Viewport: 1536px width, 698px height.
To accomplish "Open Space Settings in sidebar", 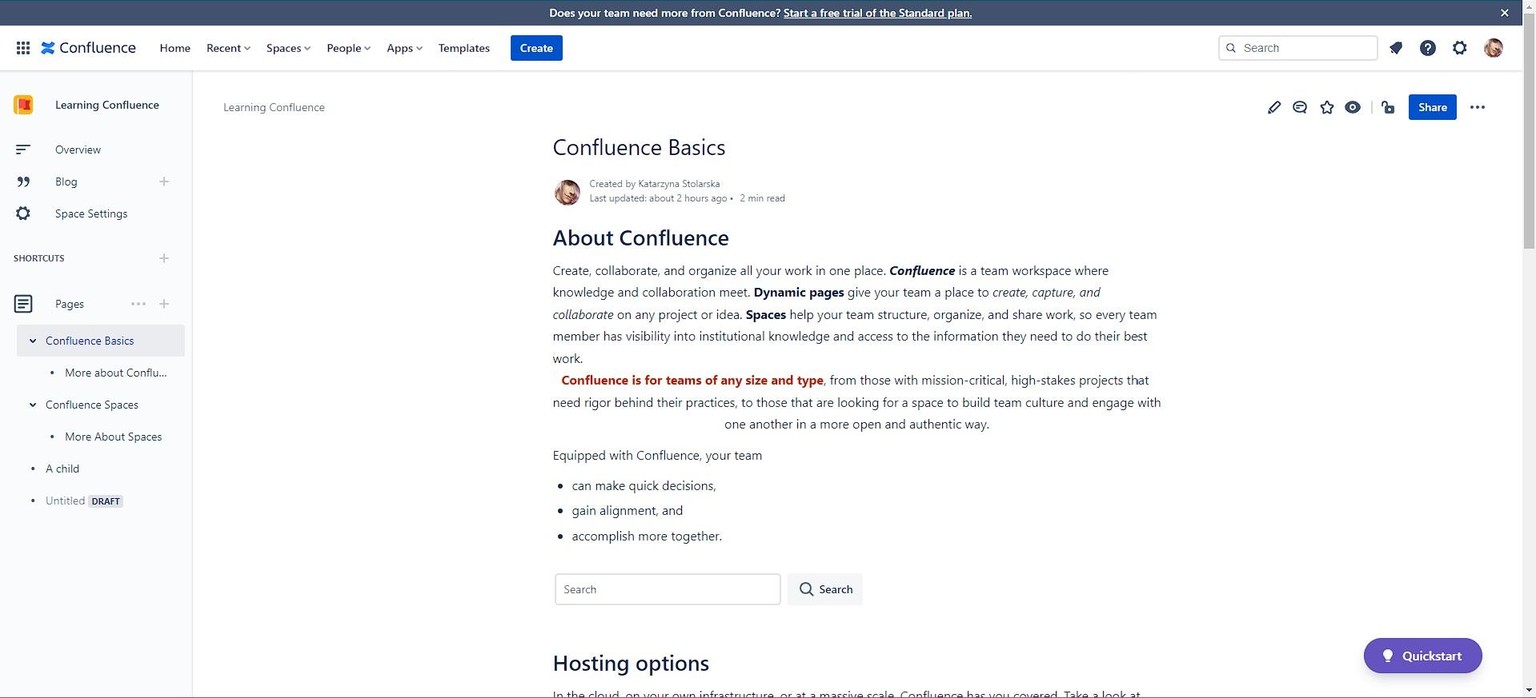I will tap(91, 214).
